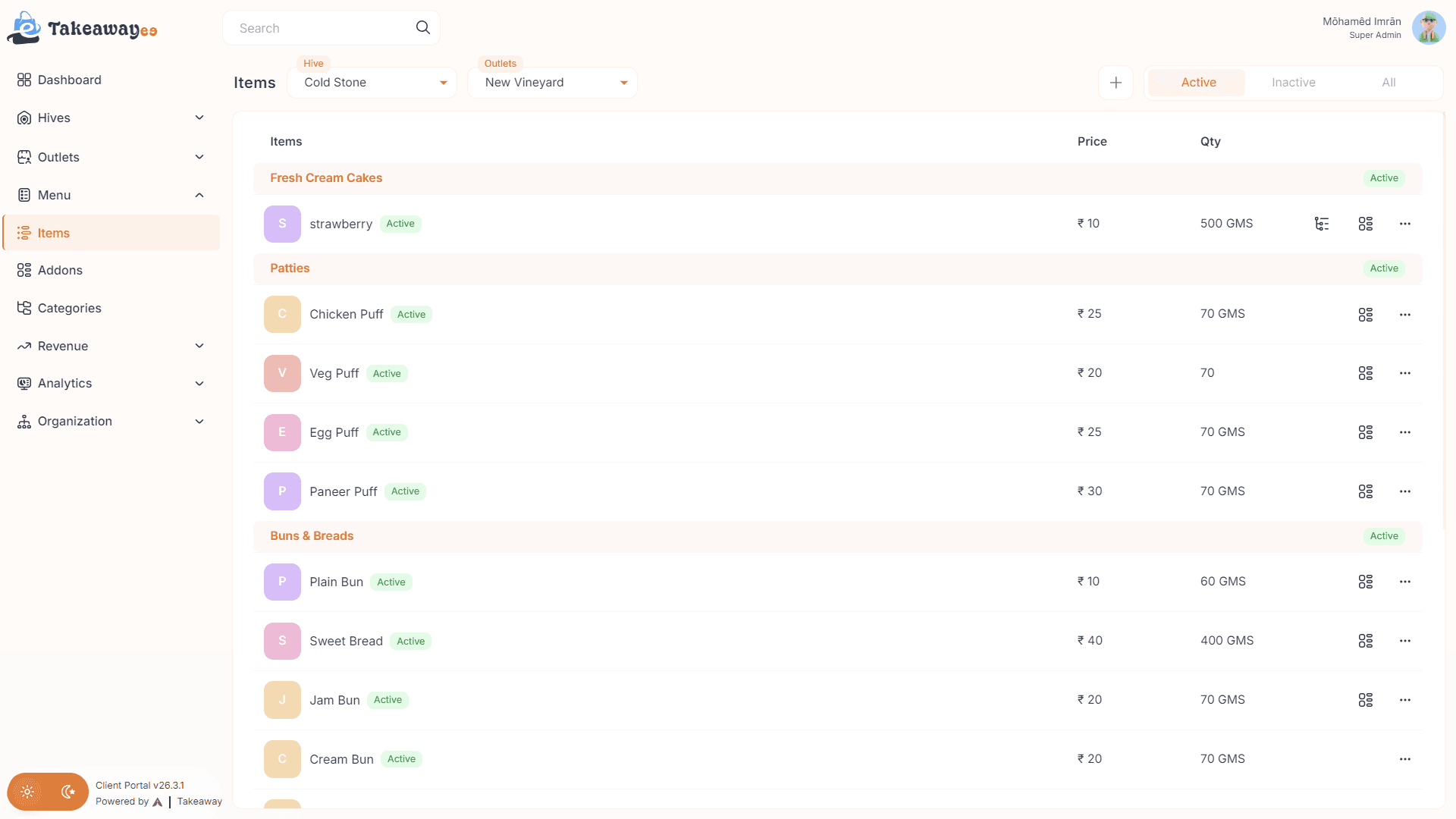Open more options for strawberry
1456x819 pixels.
pyautogui.click(x=1405, y=224)
